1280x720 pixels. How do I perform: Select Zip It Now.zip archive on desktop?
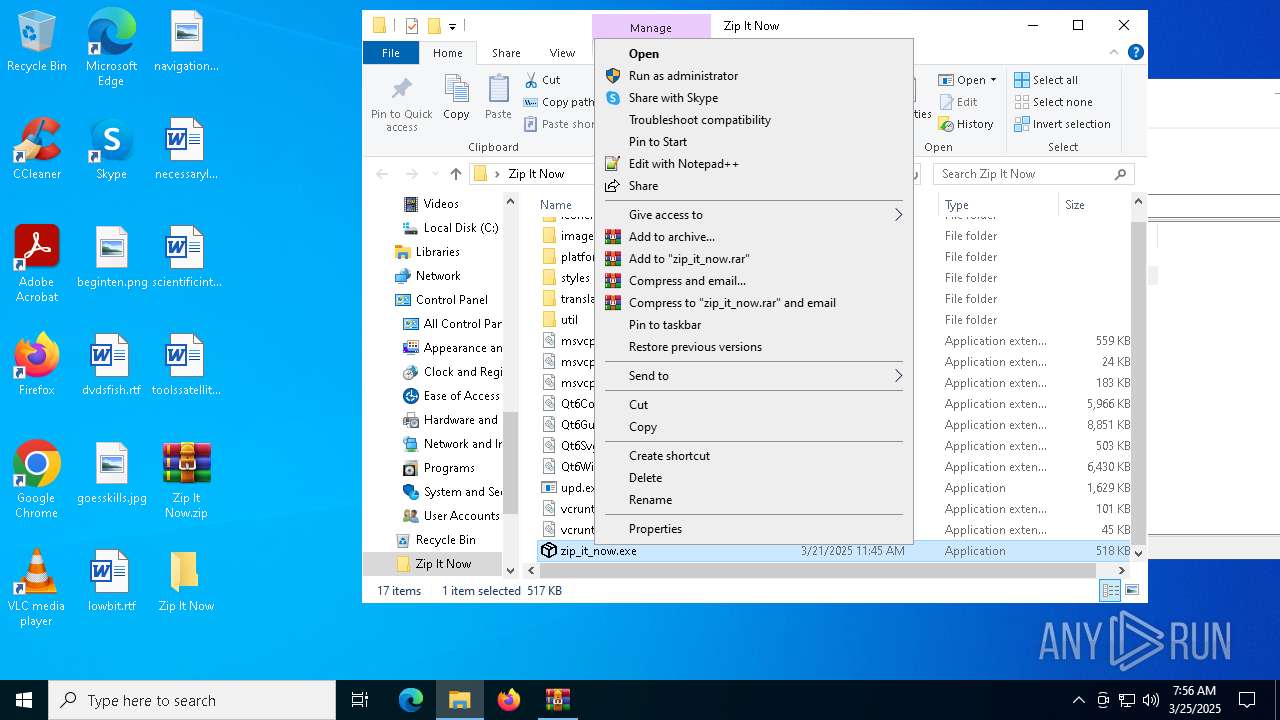tap(186, 480)
